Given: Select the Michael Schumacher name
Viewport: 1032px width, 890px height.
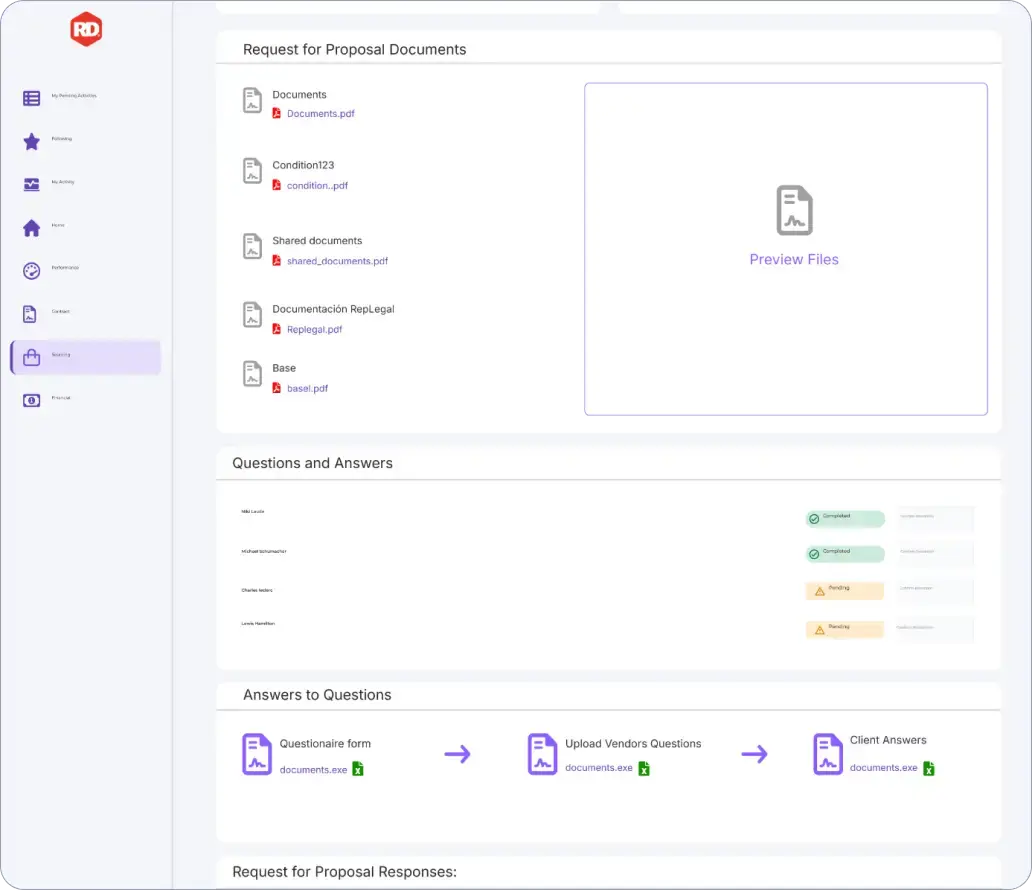Looking at the screenshot, I should 264,552.
